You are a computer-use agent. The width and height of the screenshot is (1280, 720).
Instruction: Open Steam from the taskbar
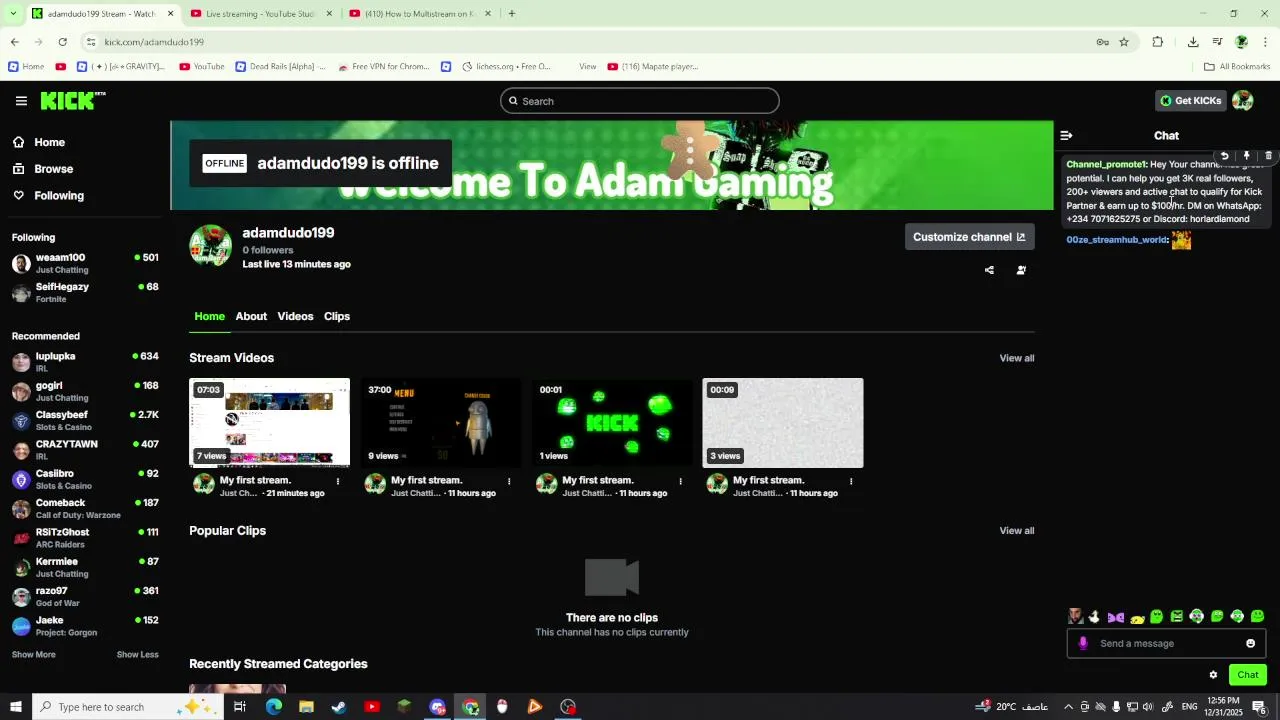[339, 707]
